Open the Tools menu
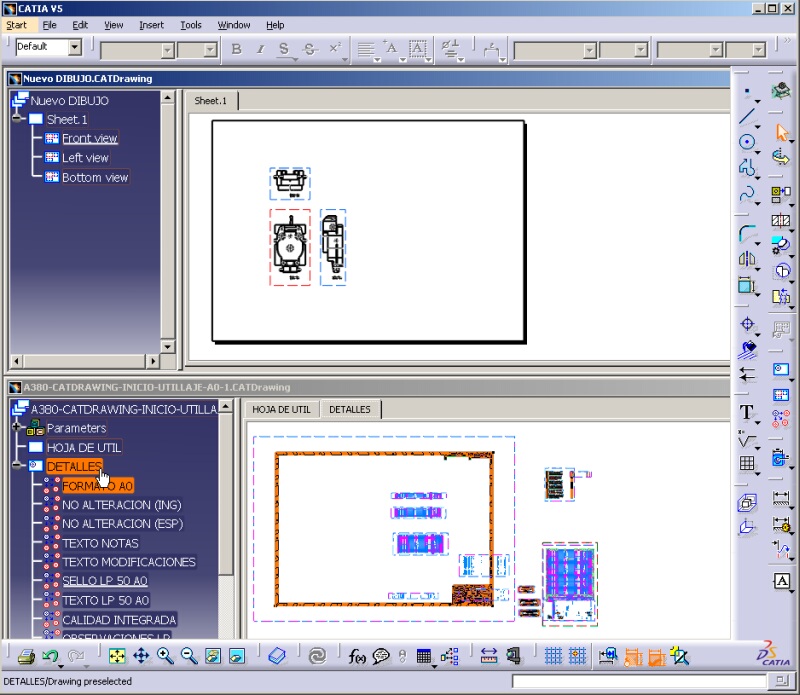The height and width of the screenshot is (695, 800). tap(190, 25)
